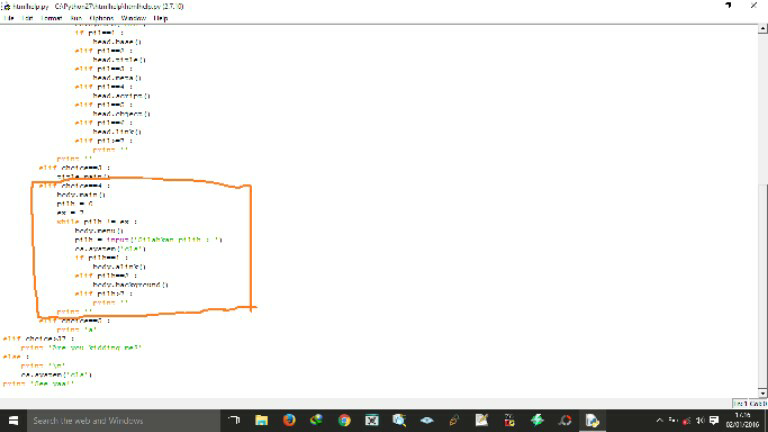Open Google Chrome from the taskbar
The height and width of the screenshot is (432, 768).
(344, 420)
